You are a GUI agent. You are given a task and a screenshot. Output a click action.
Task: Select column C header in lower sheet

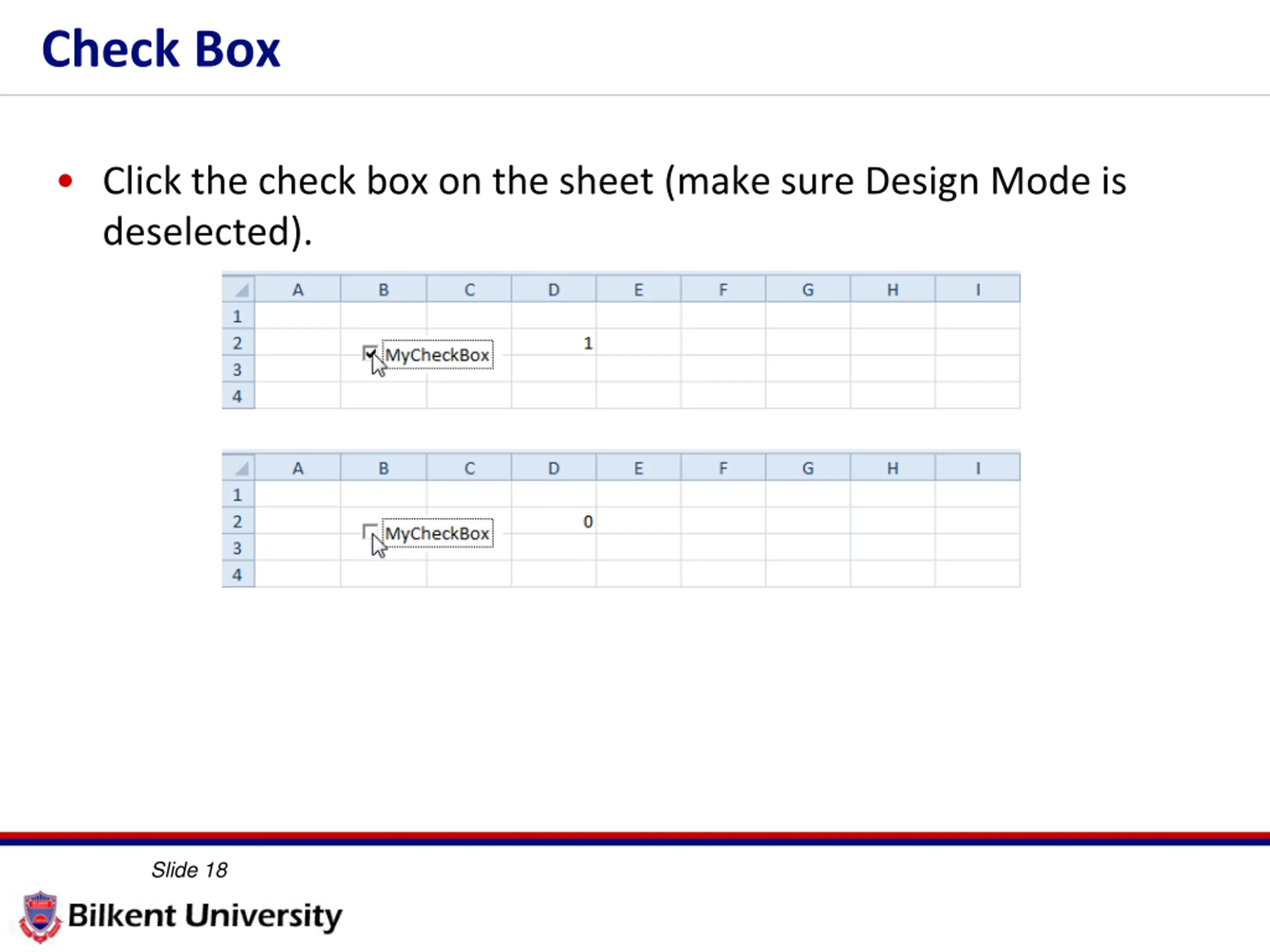469,468
